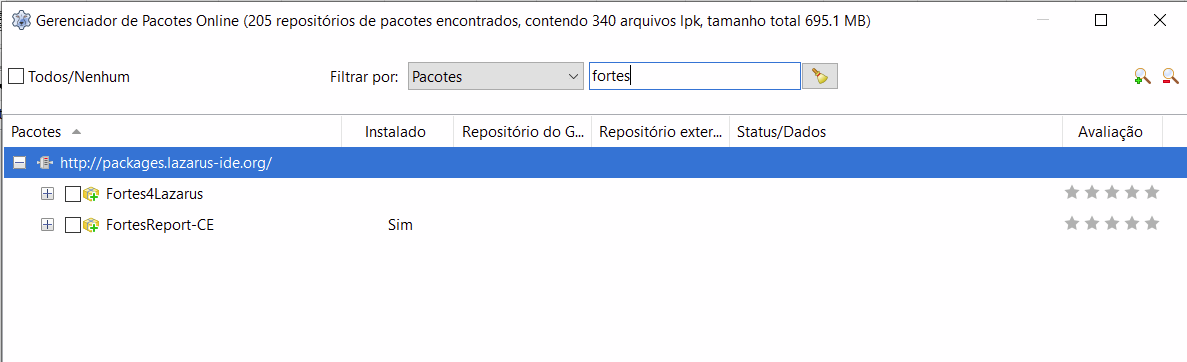Screen dimensions: 1187x362
Task: Expand the Fortes4Lazarus tree node
Action: coord(48,194)
